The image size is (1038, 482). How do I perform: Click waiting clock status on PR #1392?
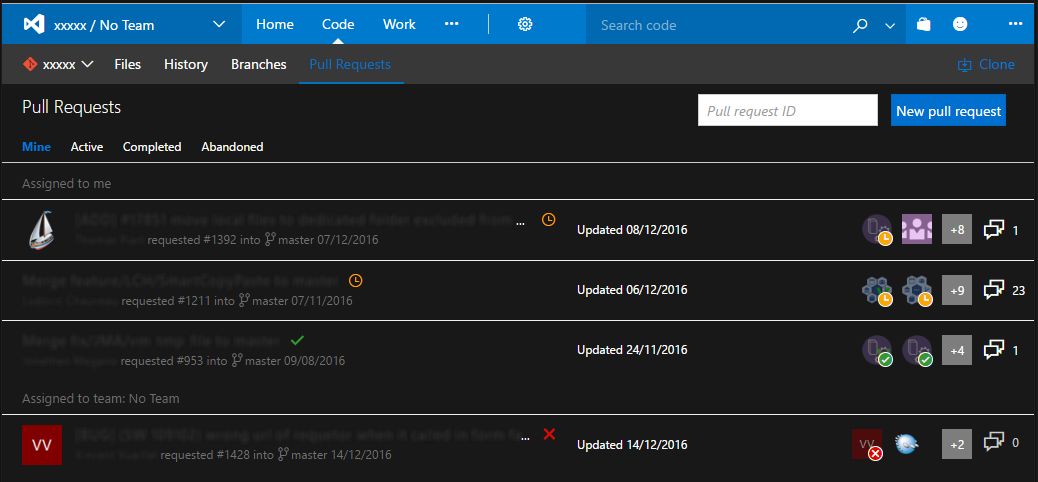(x=549, y=219)
